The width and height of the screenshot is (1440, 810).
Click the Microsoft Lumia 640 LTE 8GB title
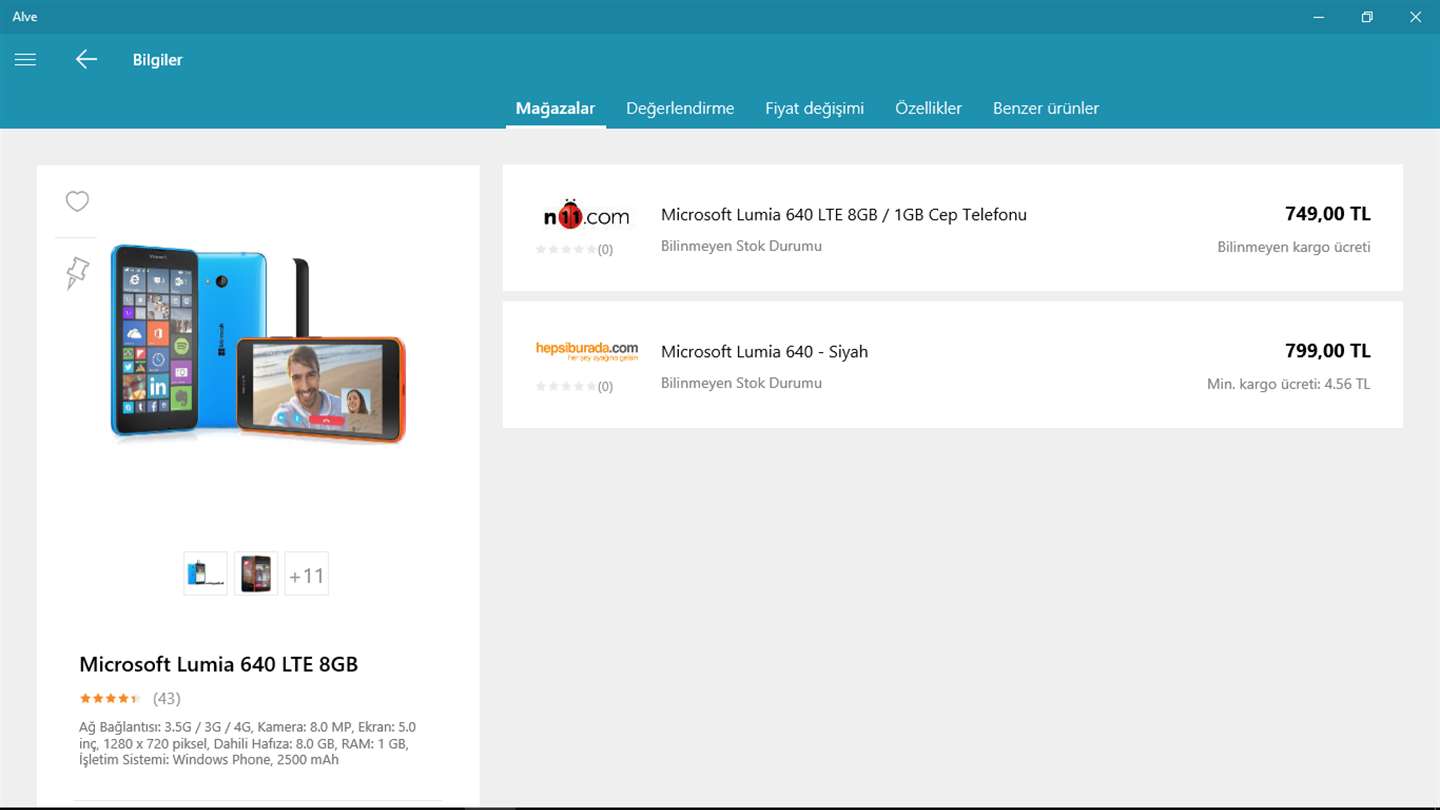[x=218, y=664]
